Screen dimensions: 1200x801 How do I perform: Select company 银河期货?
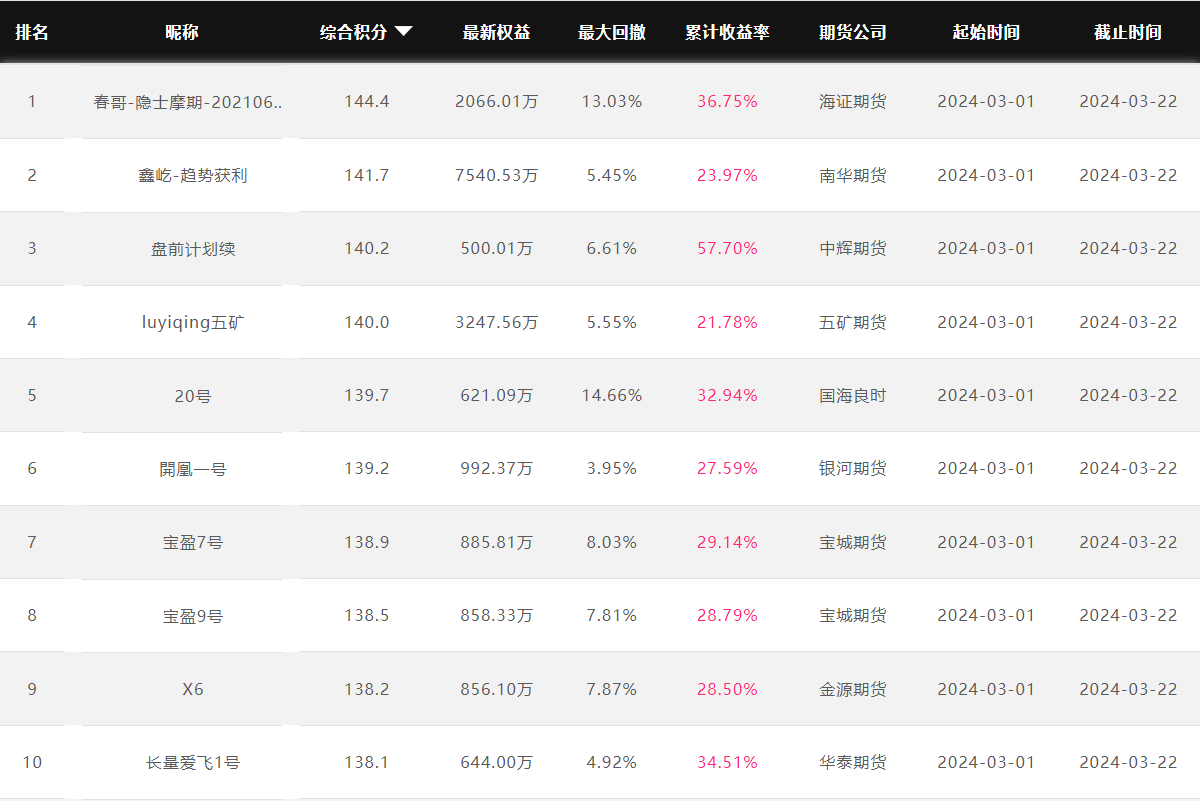[853, 468]
